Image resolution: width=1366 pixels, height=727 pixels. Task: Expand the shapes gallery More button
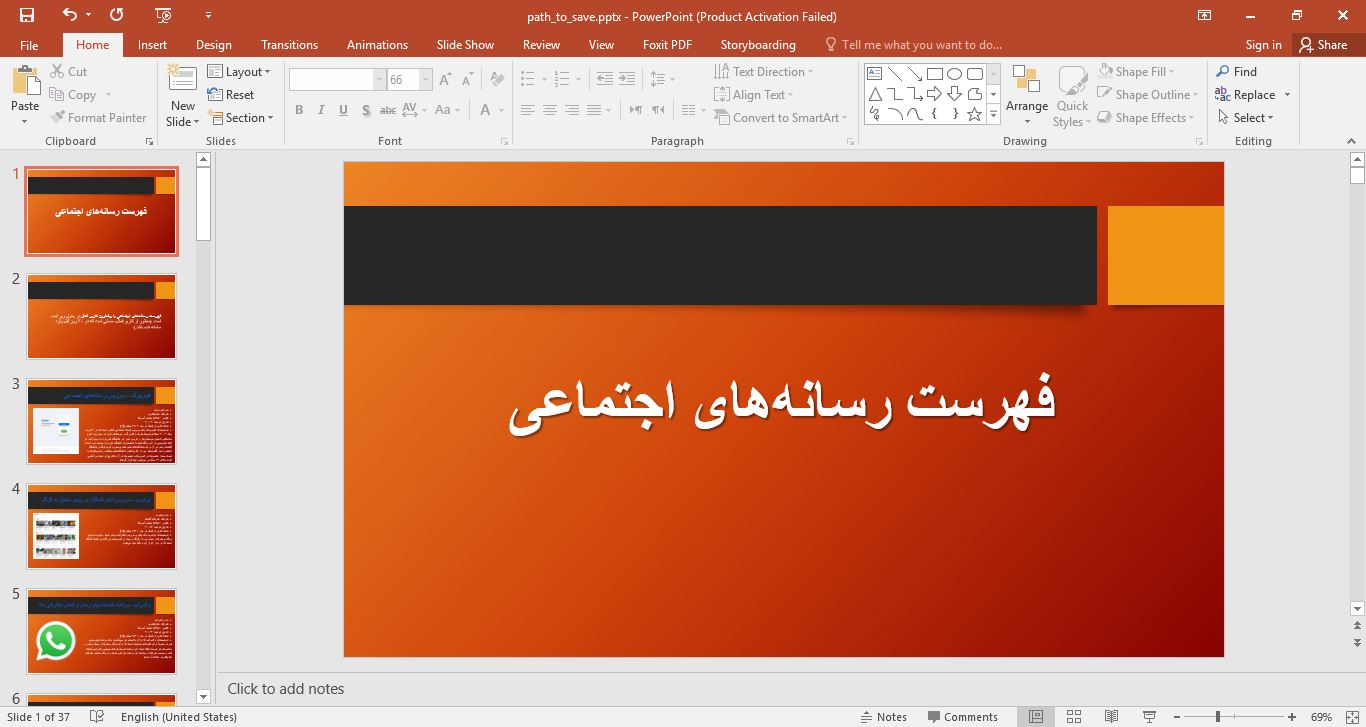993,115
